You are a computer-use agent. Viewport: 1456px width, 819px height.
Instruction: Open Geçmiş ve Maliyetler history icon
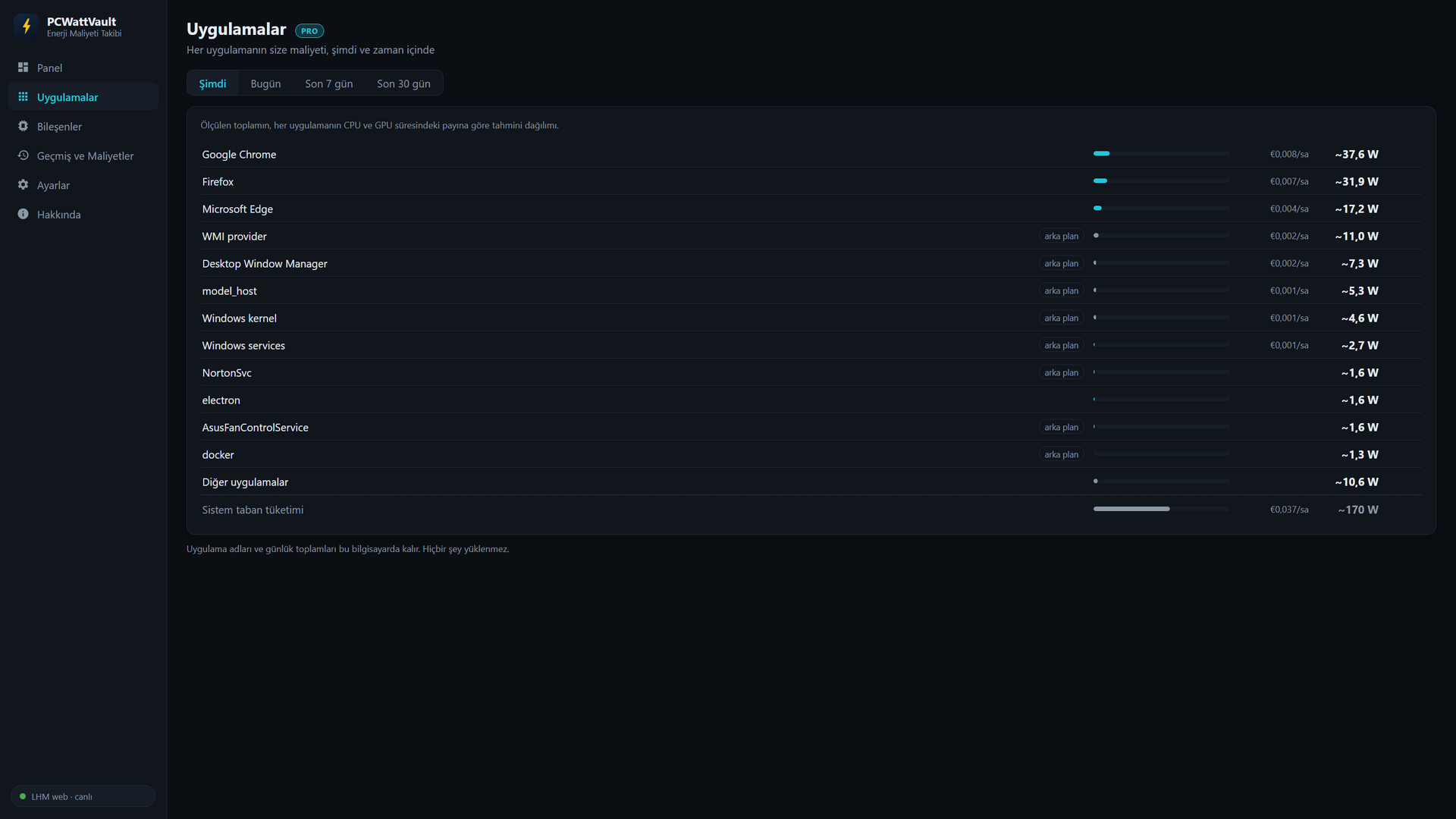(23, 155)
